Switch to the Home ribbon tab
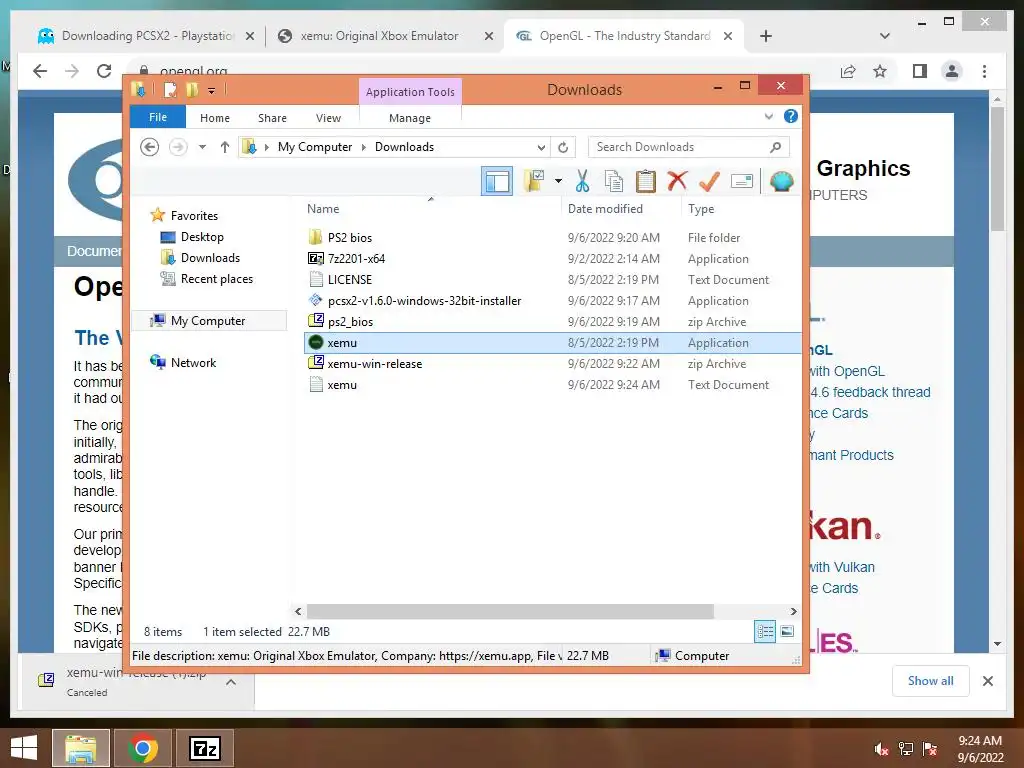This screenshot has height=768, width=1024. (215, 118)
